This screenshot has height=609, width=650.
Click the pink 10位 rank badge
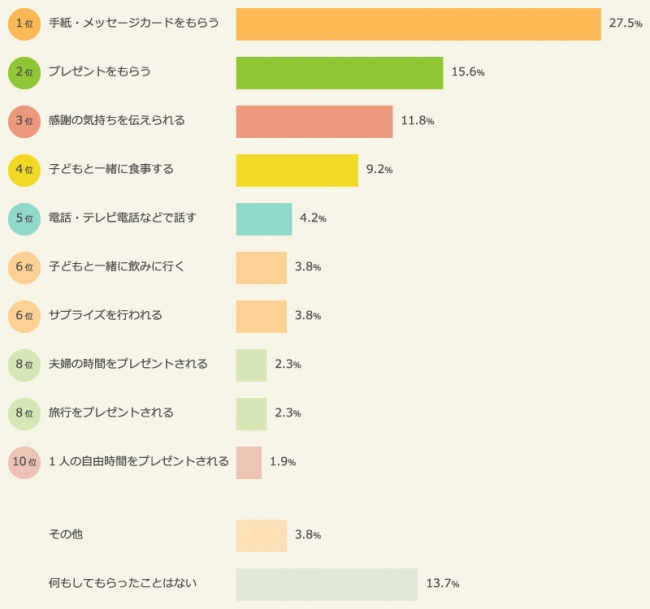tap(24, 462)
